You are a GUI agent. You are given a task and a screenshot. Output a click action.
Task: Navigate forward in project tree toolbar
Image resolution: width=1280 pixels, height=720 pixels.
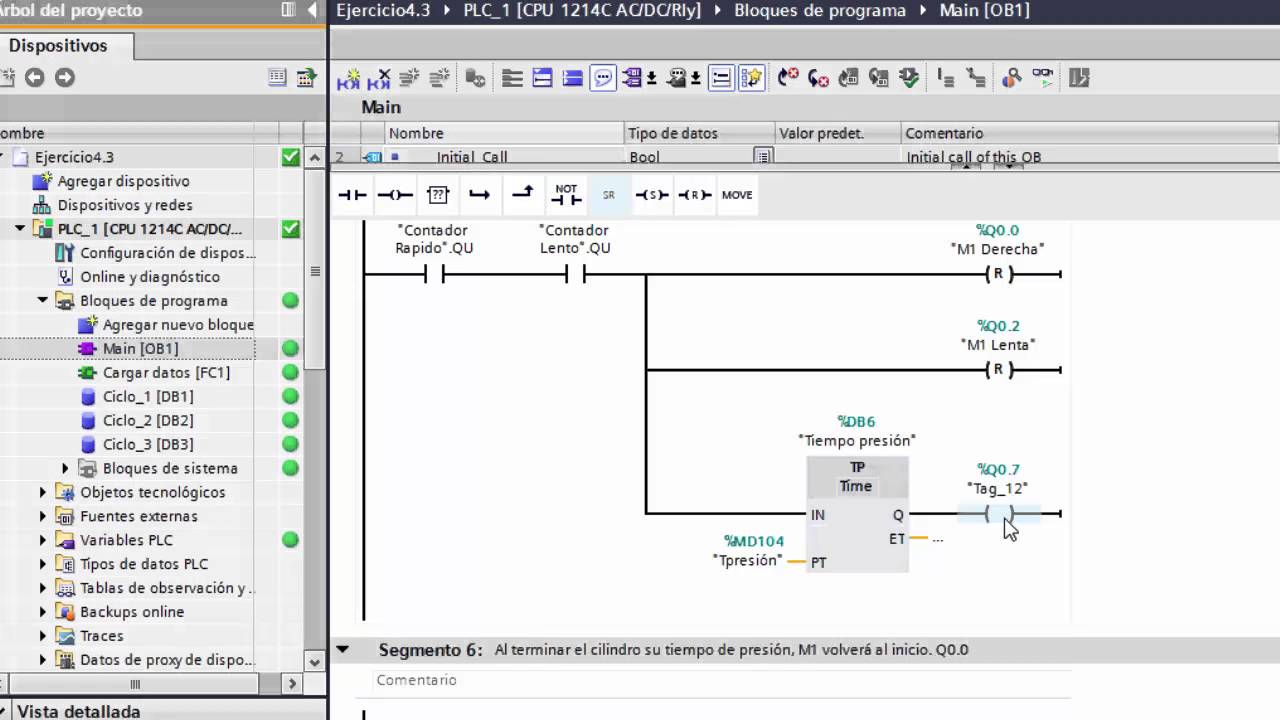click(65, 78)
